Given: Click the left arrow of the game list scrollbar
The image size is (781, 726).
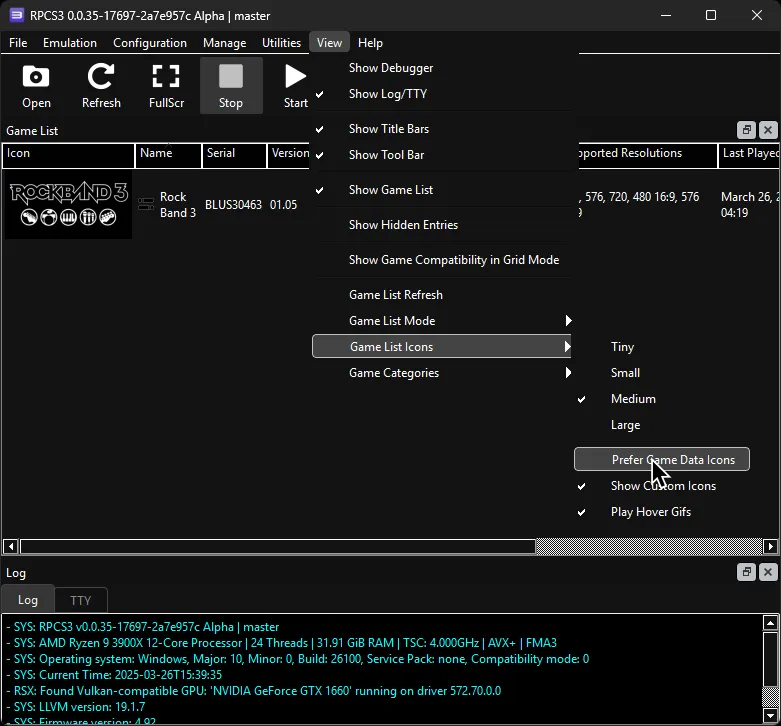Looking at the screenshot, I should click(x=10, y=546).
